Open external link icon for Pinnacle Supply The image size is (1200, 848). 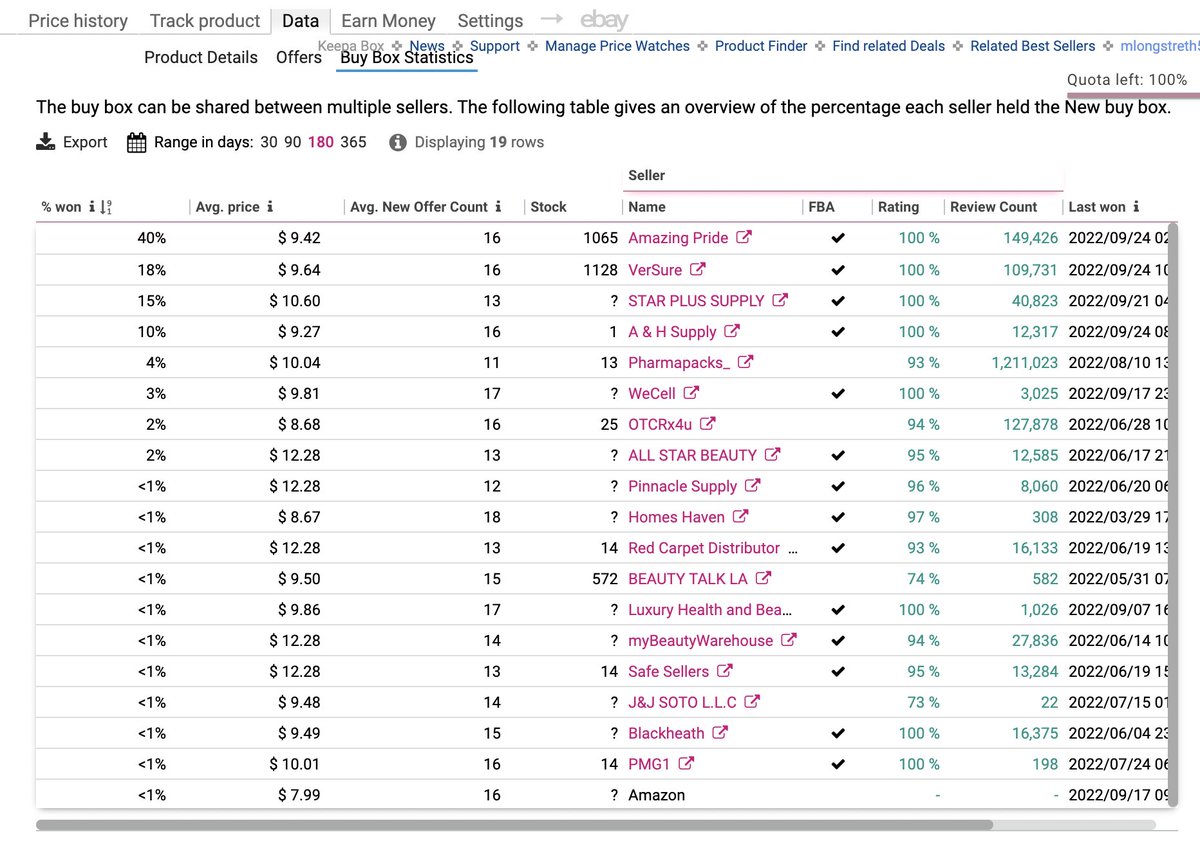tap(753, 485)
